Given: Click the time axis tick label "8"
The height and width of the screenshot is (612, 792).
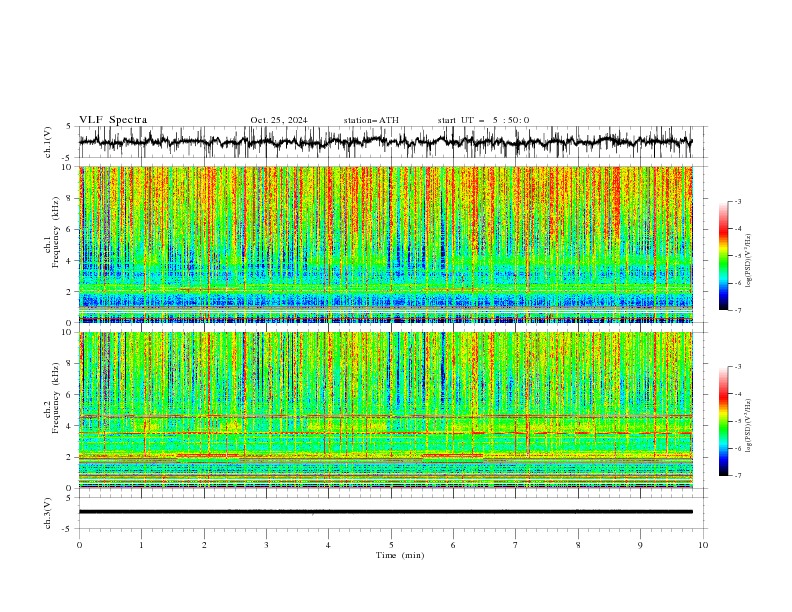Looking at the screenshot, I should [x=578, y=545].
